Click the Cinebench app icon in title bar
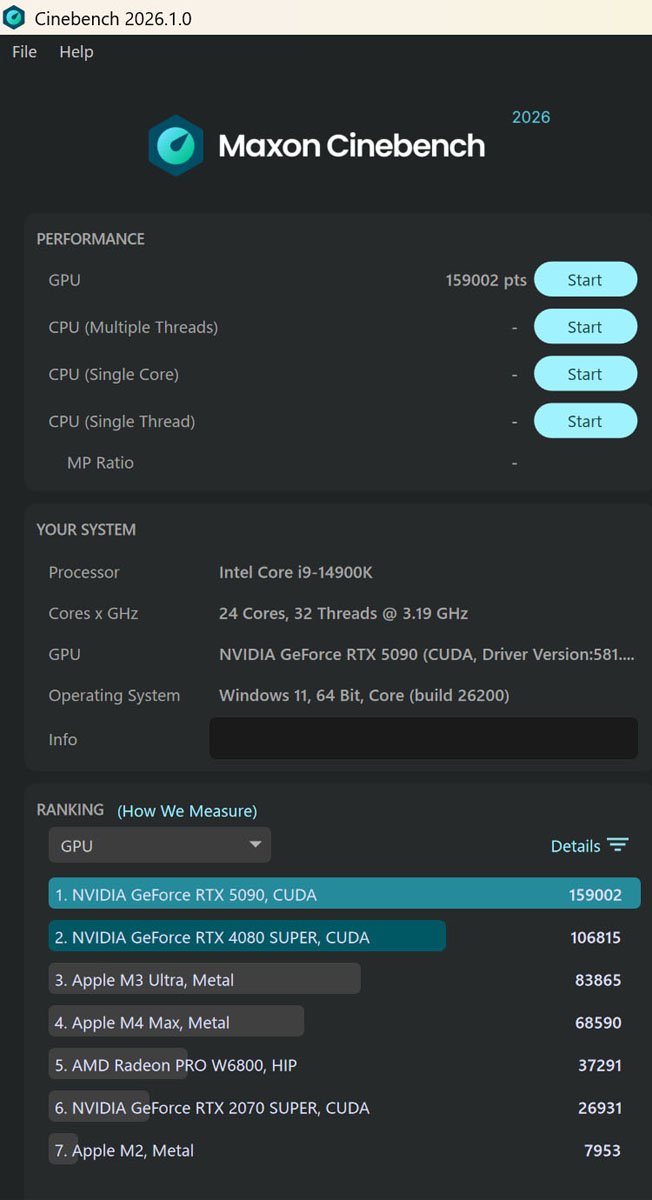The height and width of the screenshot is (1200, 652). pos(14,18)
